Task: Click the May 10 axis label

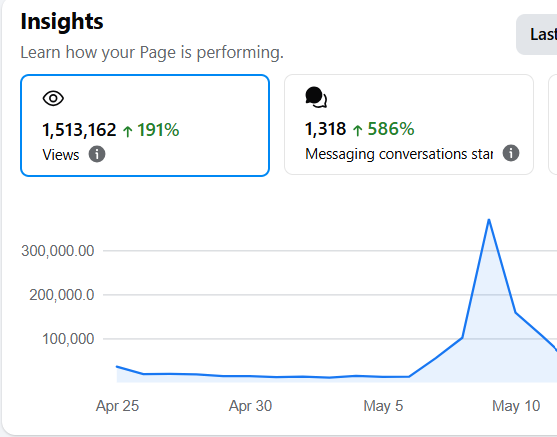Action: coord(516,406)
